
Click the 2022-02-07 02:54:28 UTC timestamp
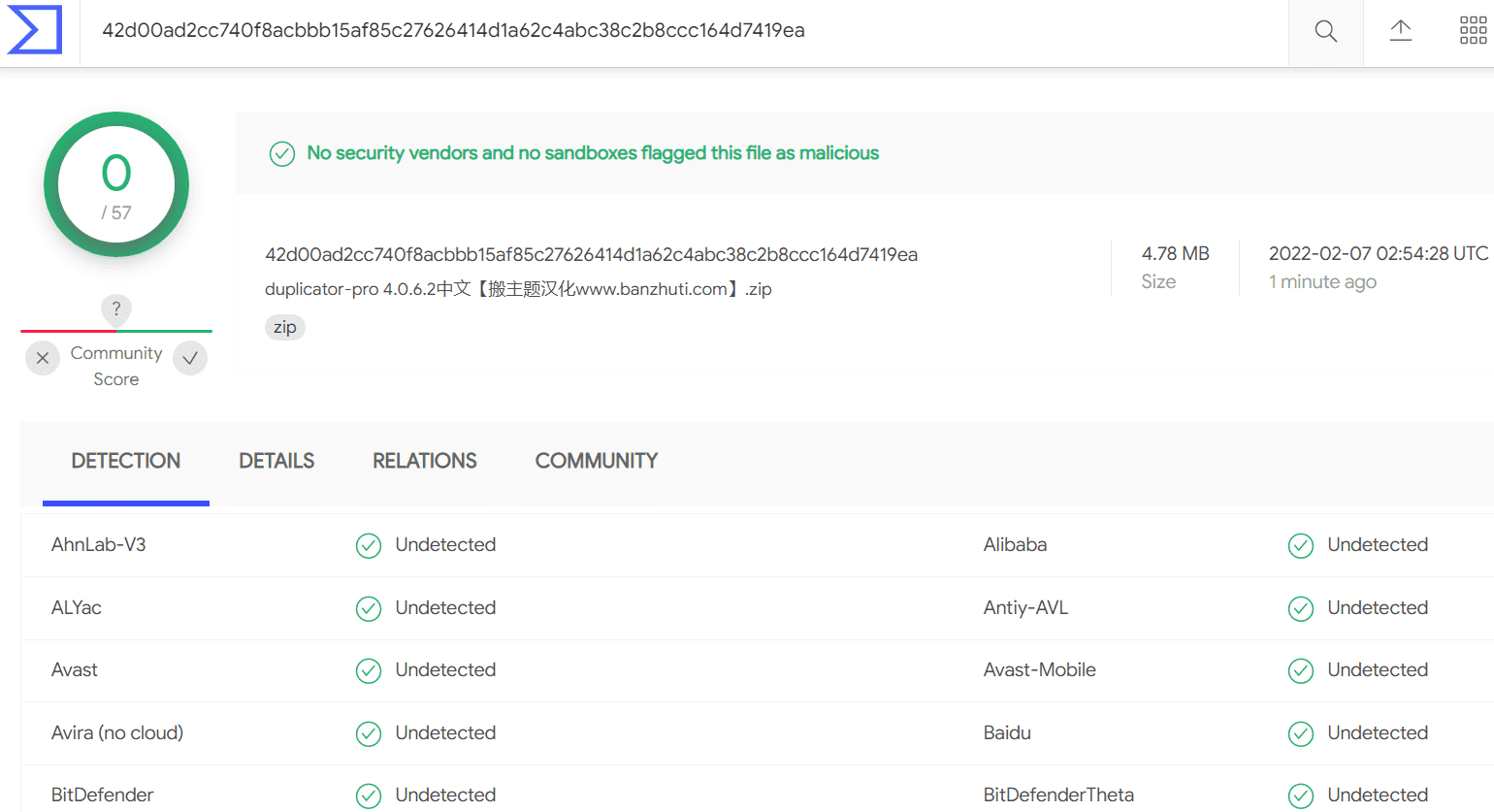point(1379,253)
